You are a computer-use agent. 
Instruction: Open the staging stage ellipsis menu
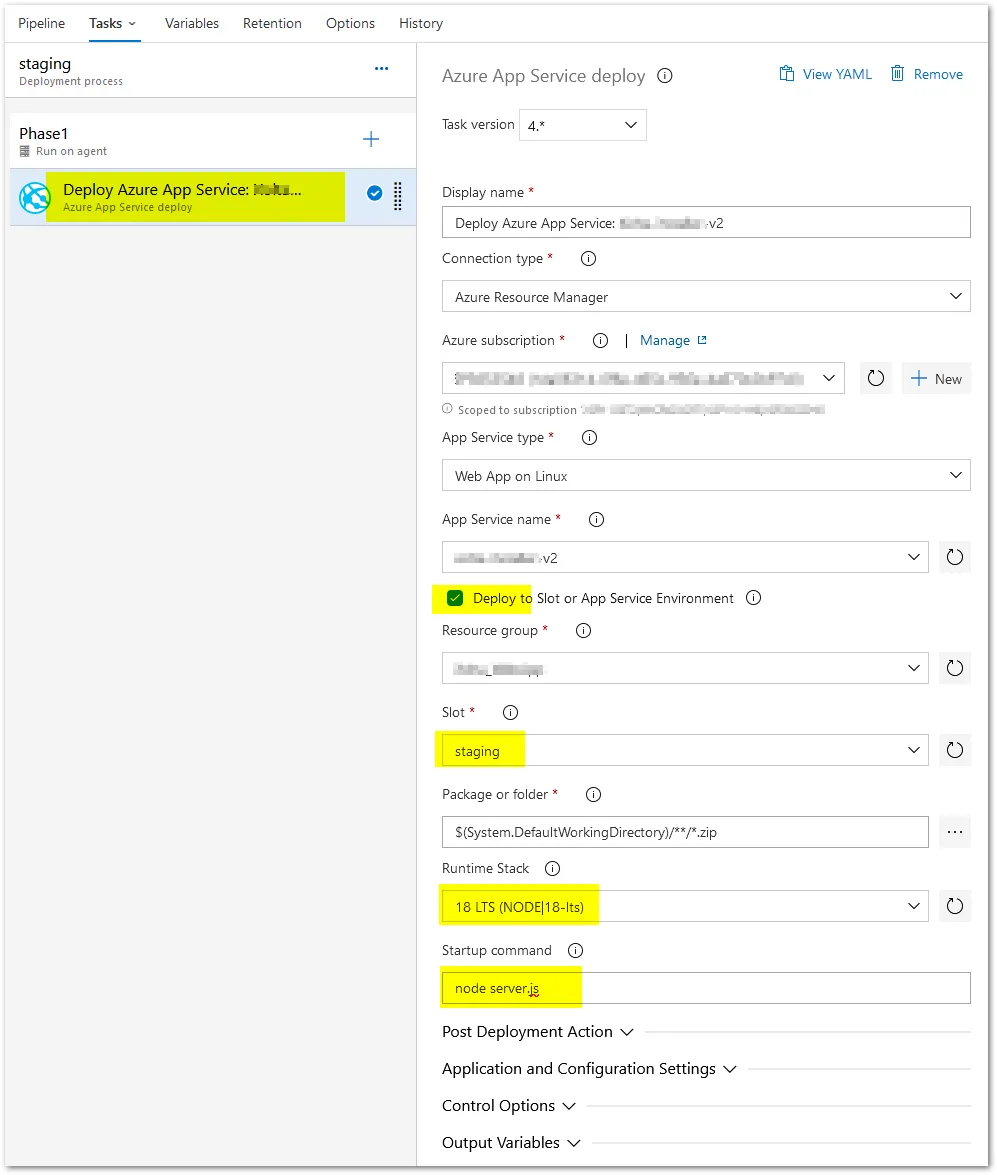pyautogui.click(x=382, y=68)
